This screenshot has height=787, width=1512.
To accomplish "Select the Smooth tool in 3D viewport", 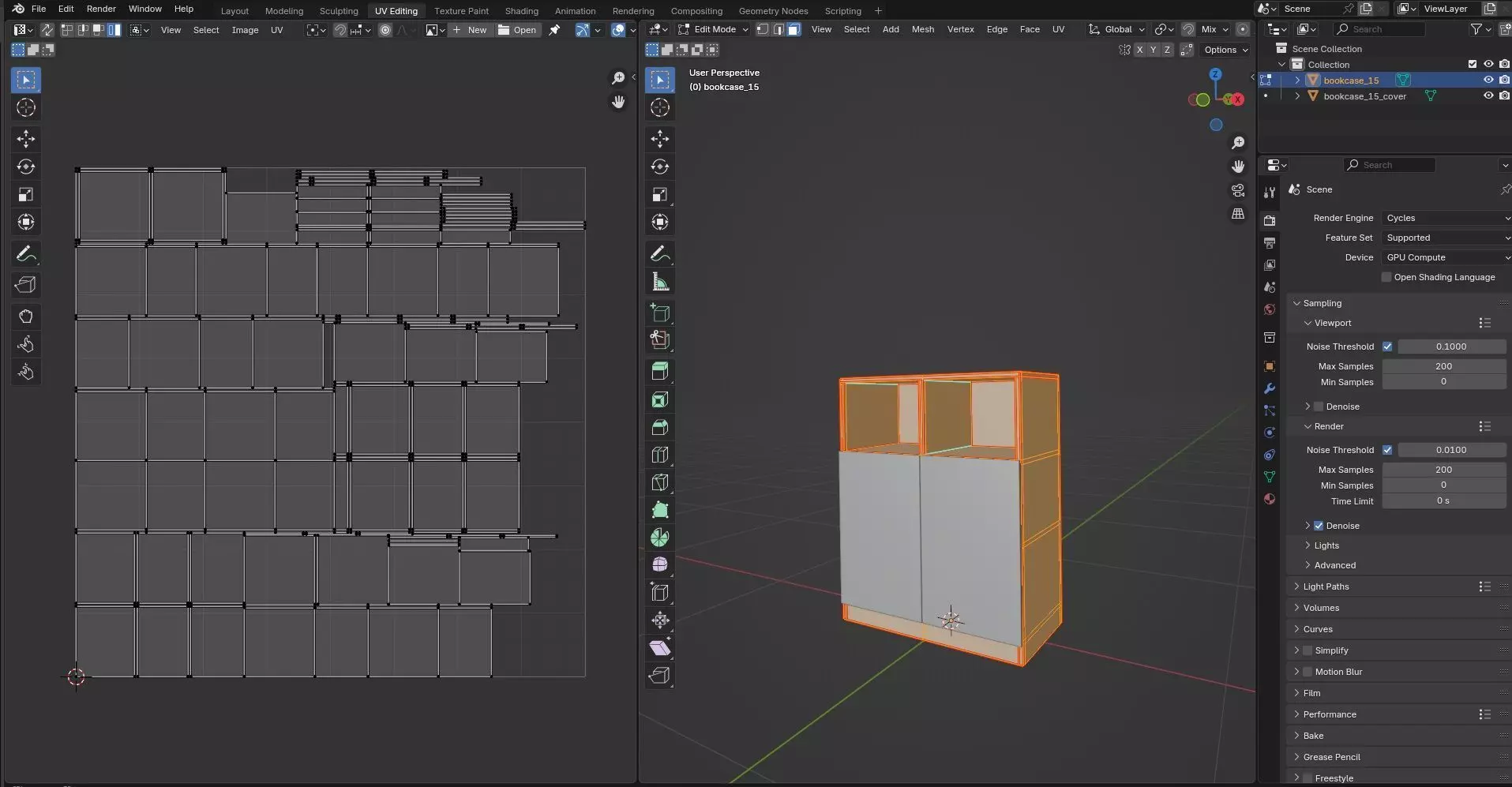I will [x=660, y=564].
